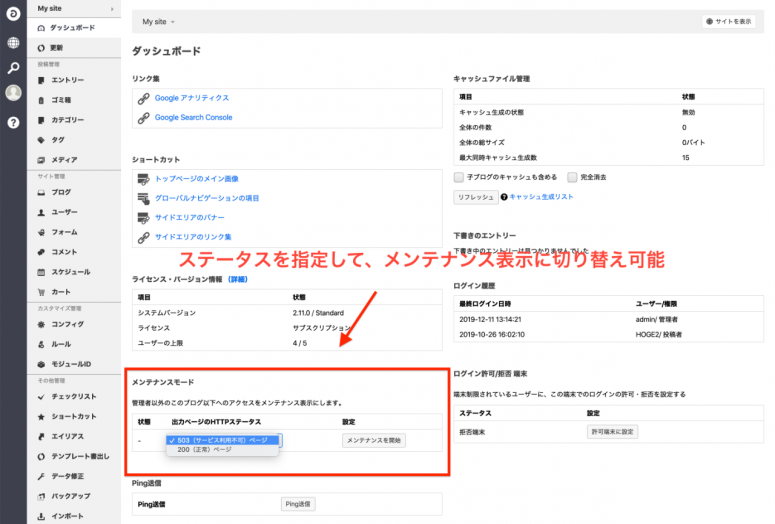Screen dimensions: 775x524
Task: Click the メンテナンスを開始 button
Action: click(374, 440)
